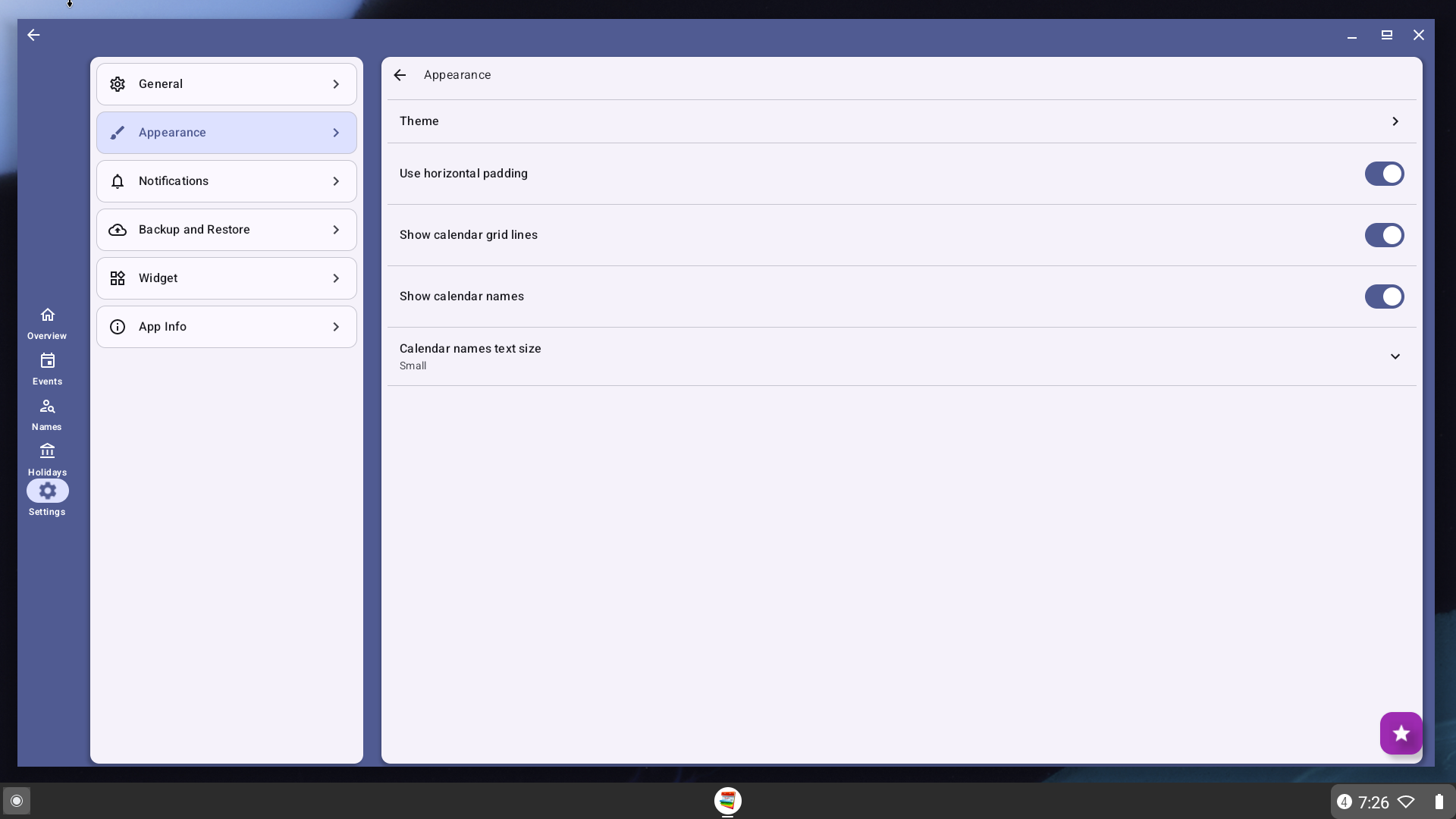Open the Overview home icon
The height and width of the screenshot is (819, 1456).
click(47, 315)
